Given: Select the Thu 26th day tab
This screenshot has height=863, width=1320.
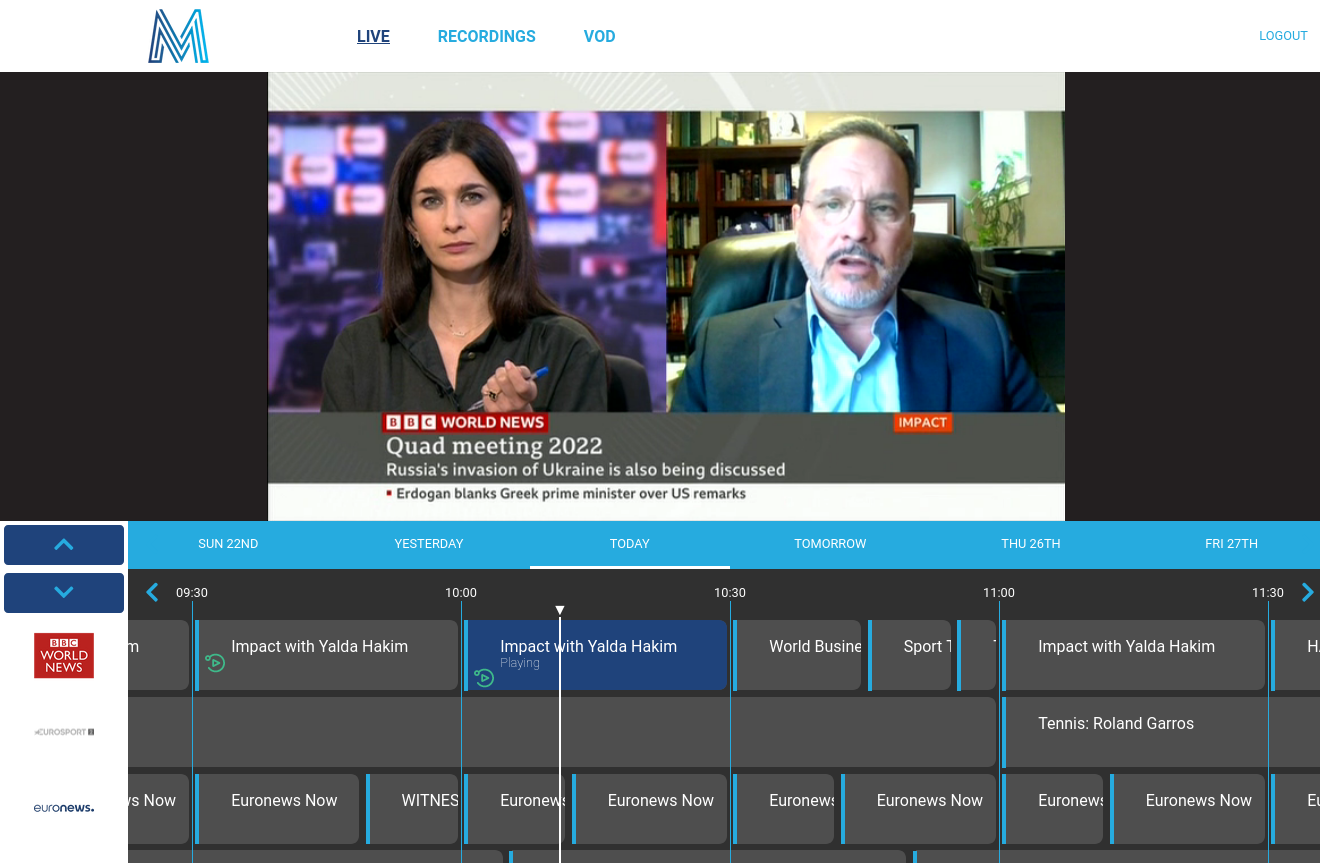Looking at the screenshot, I should point(1030,544).
